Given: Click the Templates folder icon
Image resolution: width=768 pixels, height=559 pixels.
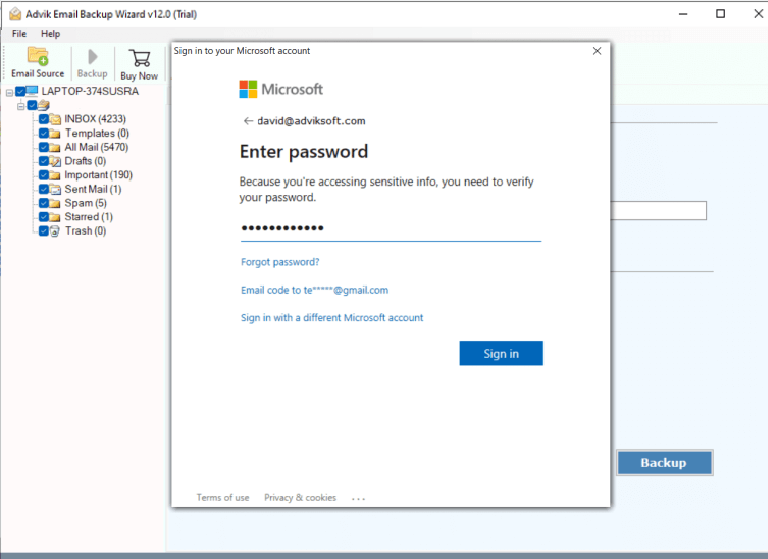Looking at the screenshot, I should (x=55, y=133).
